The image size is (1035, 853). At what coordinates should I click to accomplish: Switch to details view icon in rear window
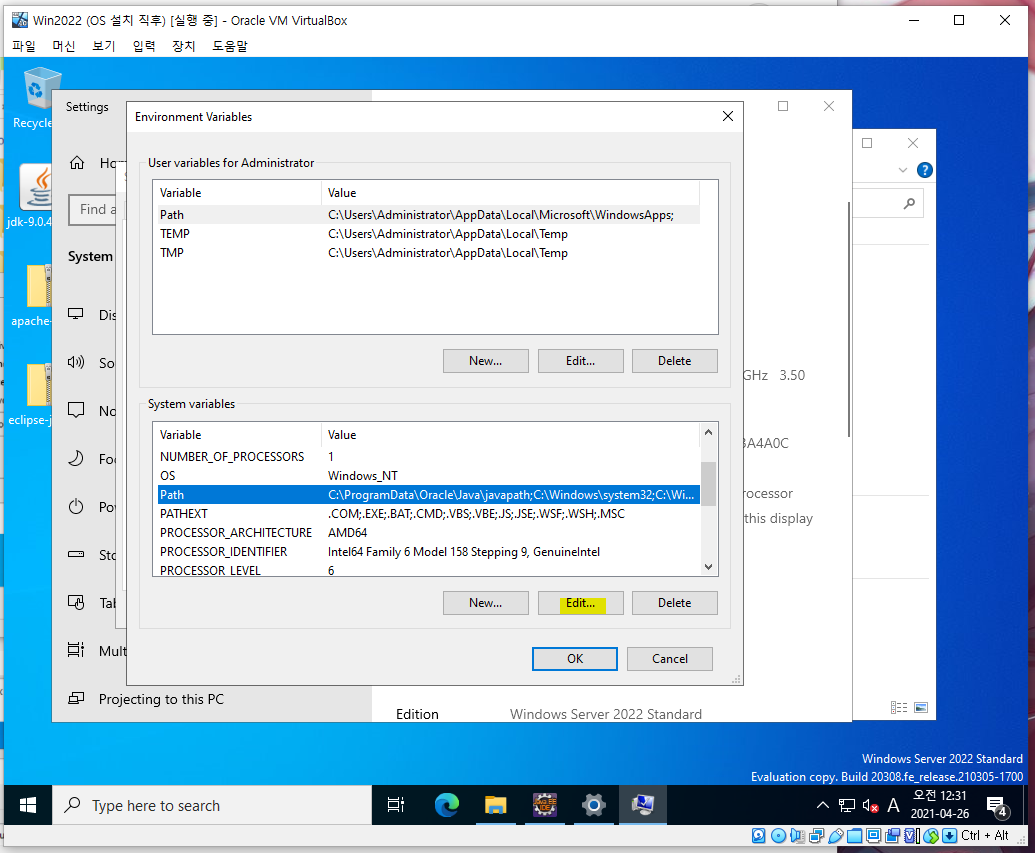coord(898,708)
